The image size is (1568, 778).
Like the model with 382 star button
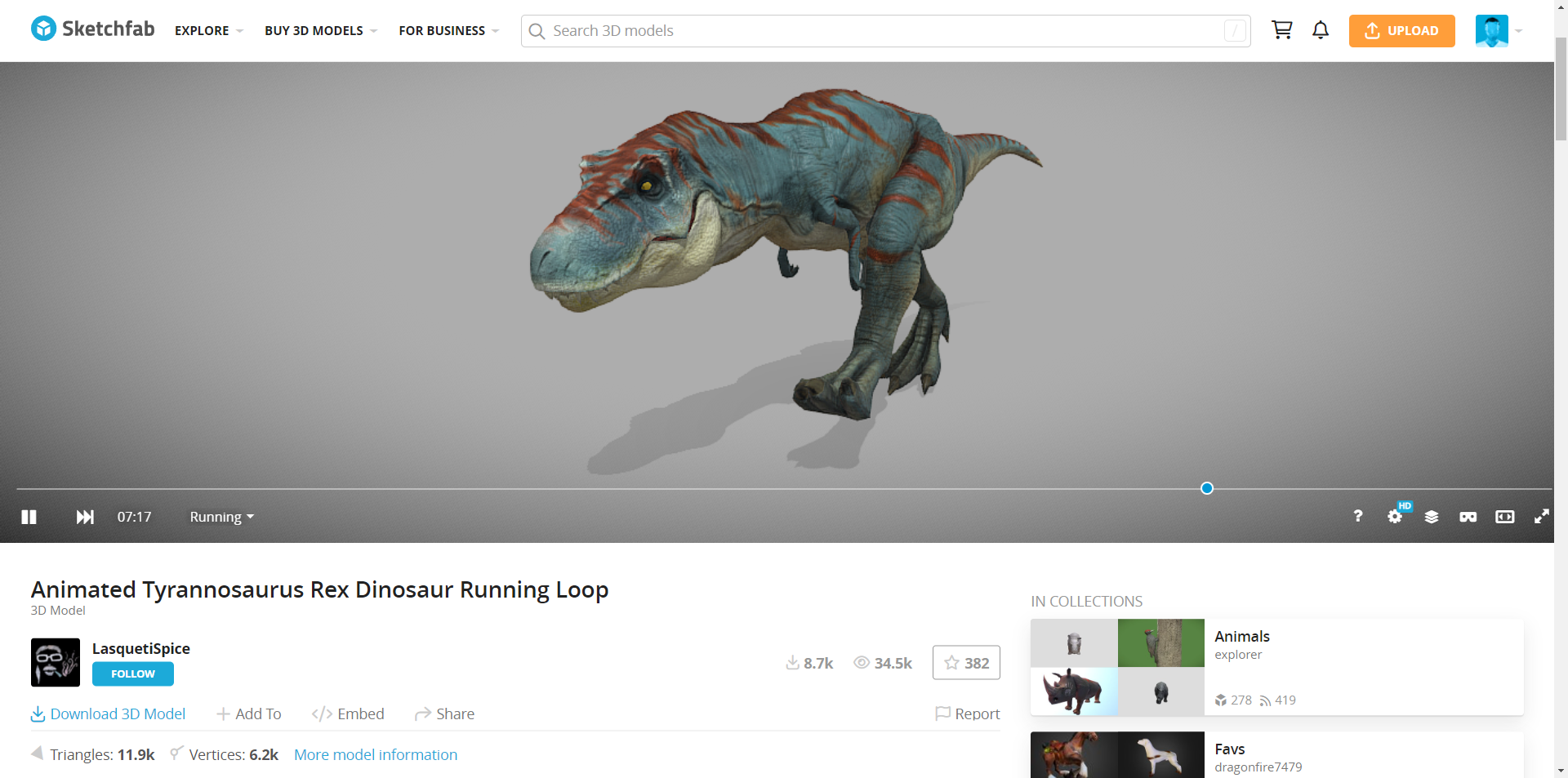(966, 663)
